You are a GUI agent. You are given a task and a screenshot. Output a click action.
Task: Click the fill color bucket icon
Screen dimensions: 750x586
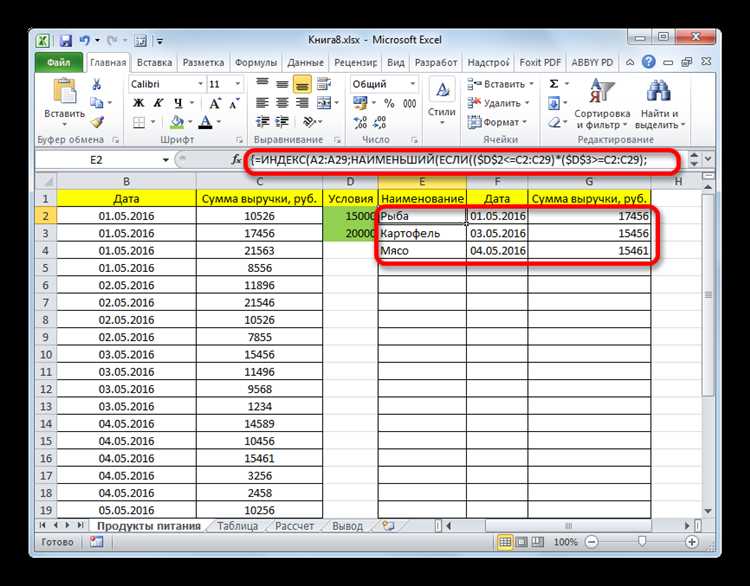point(177,122)
